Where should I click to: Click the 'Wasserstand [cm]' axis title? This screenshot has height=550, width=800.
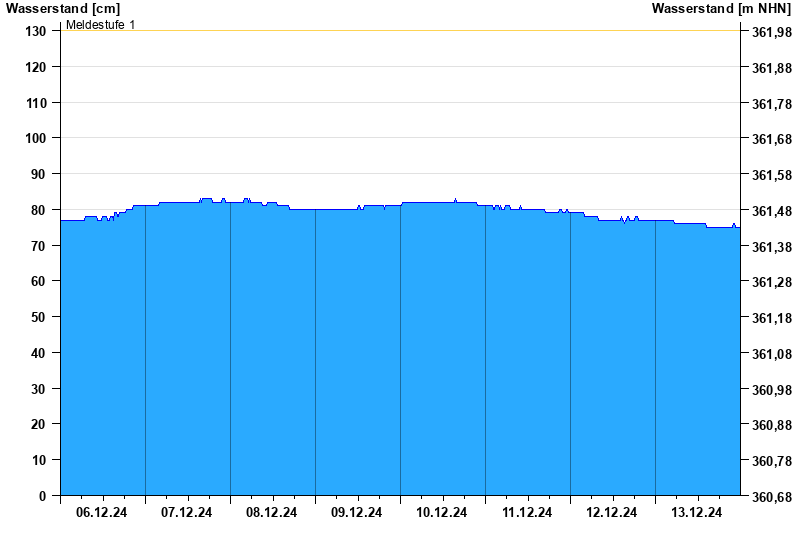coord(63,8)
